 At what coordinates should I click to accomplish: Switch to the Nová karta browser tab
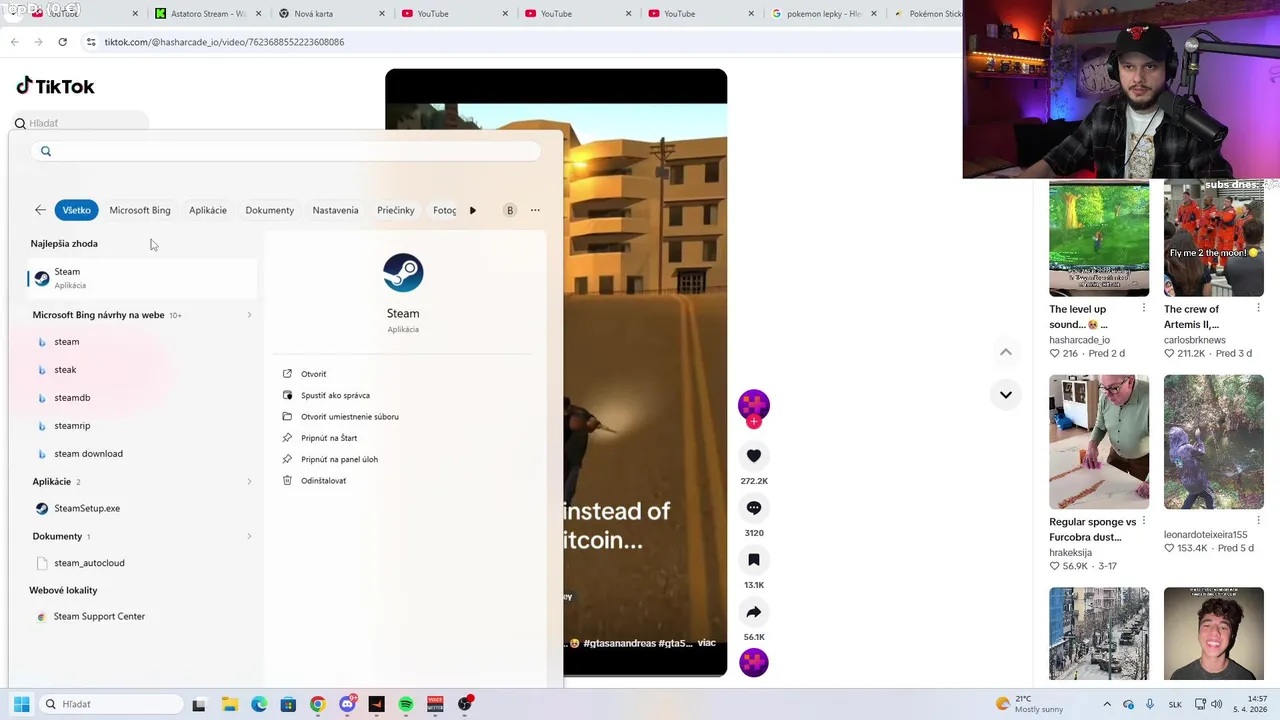(331, 14)
